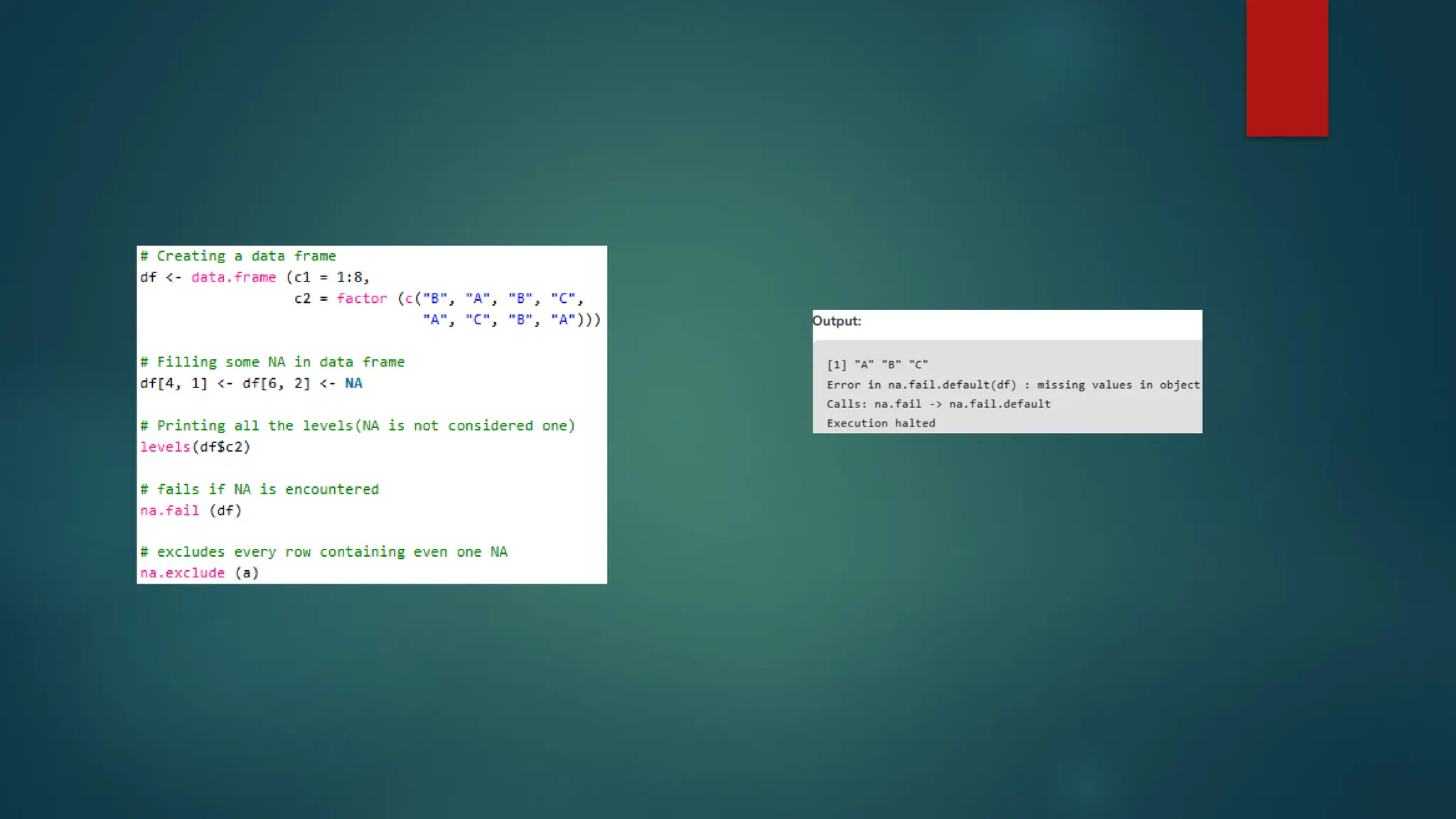Screen dimensions: 1456x819
Task: Click the 'Calls: na.fail' output line
Action: click(938, 404)
